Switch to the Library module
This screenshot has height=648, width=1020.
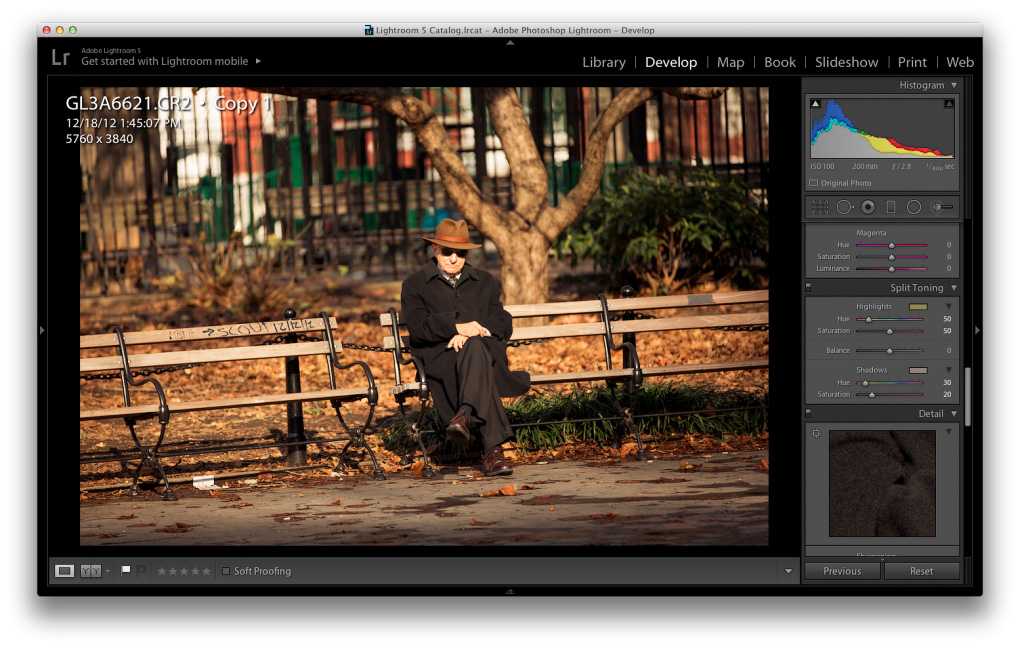coord(604,62)
